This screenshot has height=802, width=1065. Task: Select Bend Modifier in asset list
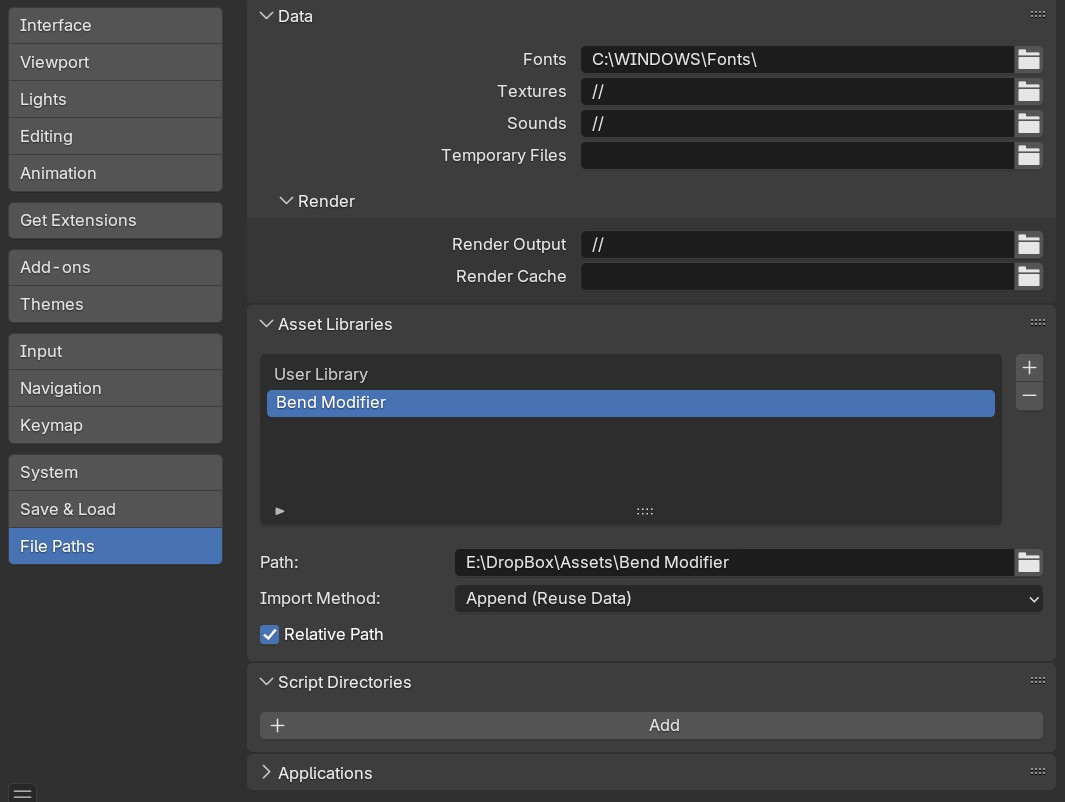[x=630, y=403]
